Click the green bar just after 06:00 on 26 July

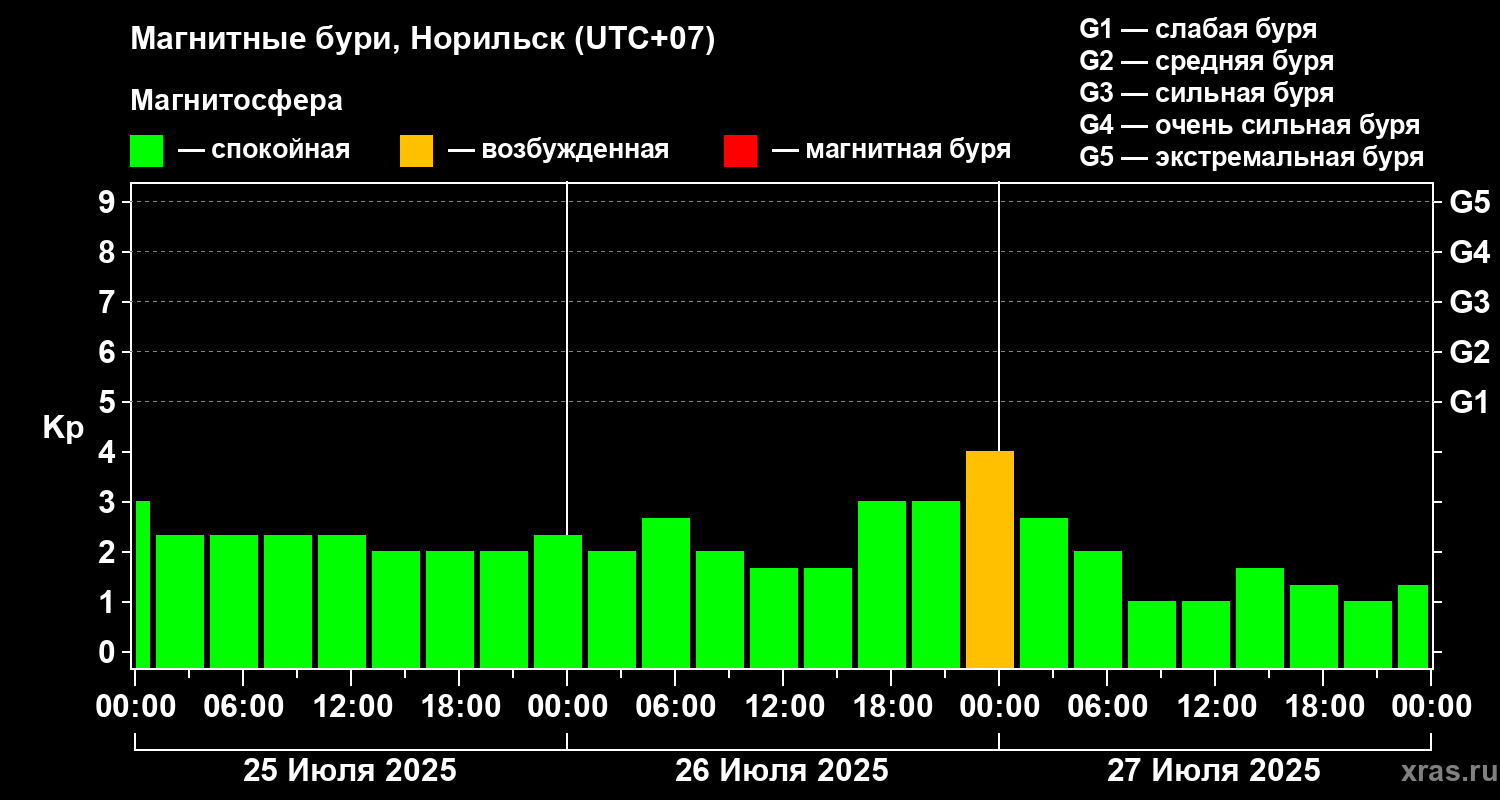720,610
